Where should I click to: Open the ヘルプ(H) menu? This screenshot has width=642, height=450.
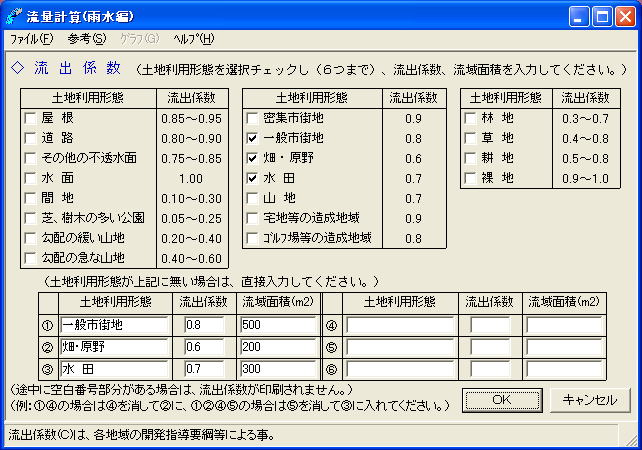coord(193,39)
